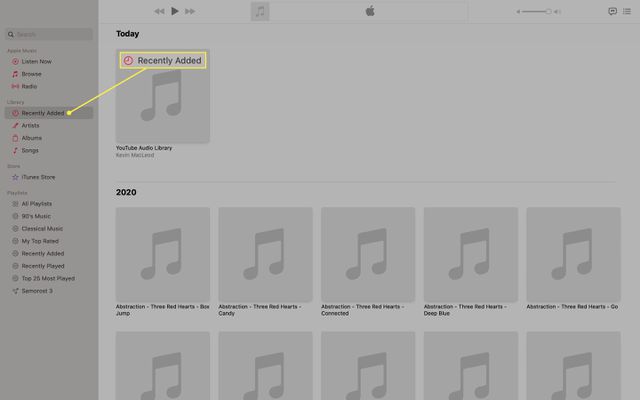Open the YouTube Audio Library album thumbnail
This screenshot has width=640, height=400.
pos(163,96)
